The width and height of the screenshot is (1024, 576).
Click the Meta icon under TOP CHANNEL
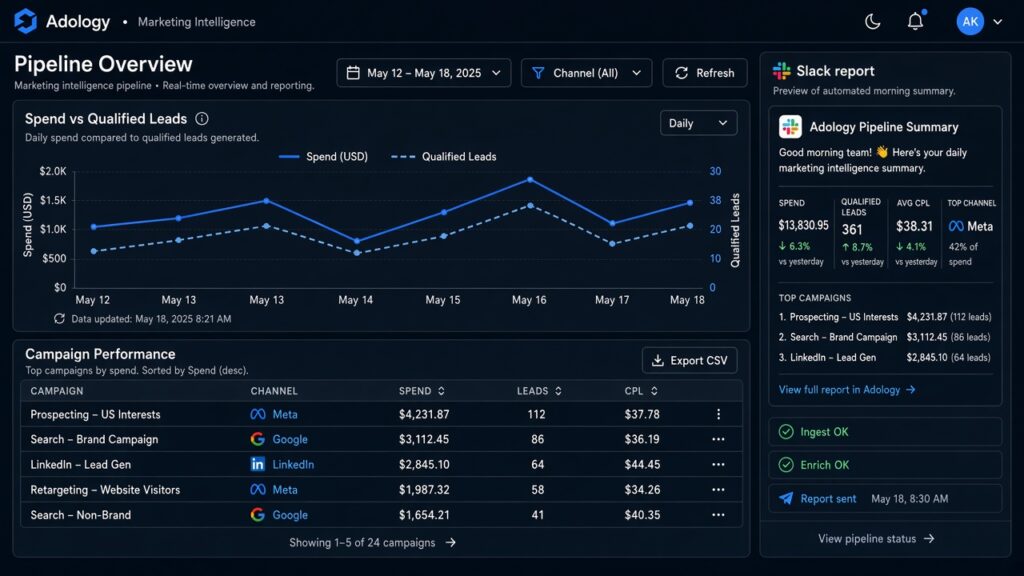[956, 226]
